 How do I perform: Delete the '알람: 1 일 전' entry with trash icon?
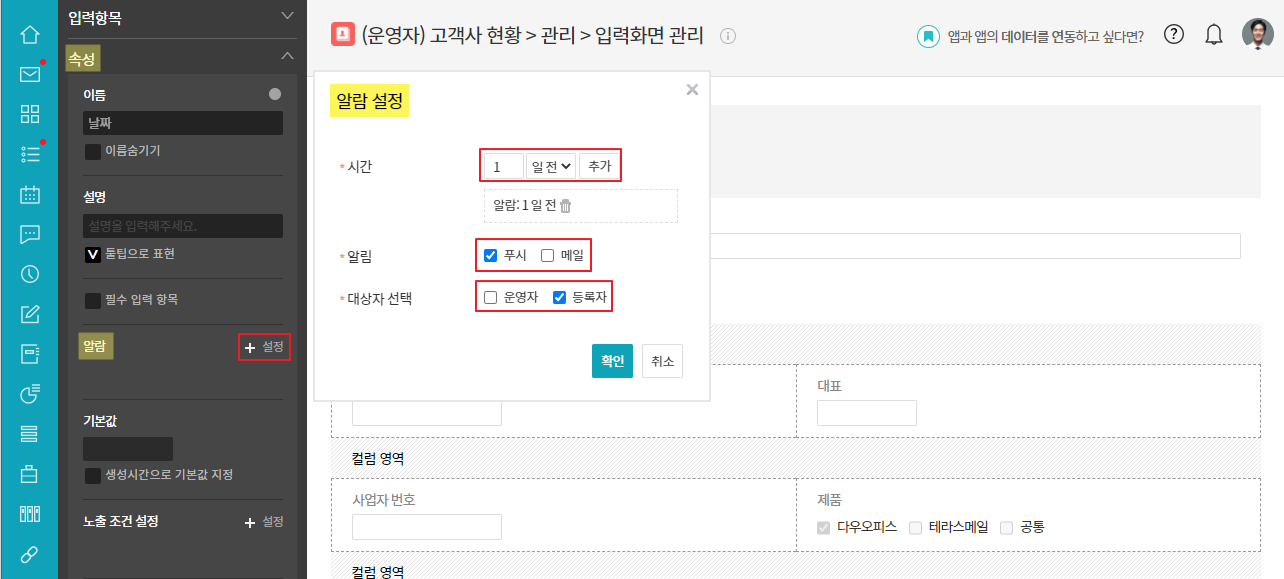click(566, 205)
